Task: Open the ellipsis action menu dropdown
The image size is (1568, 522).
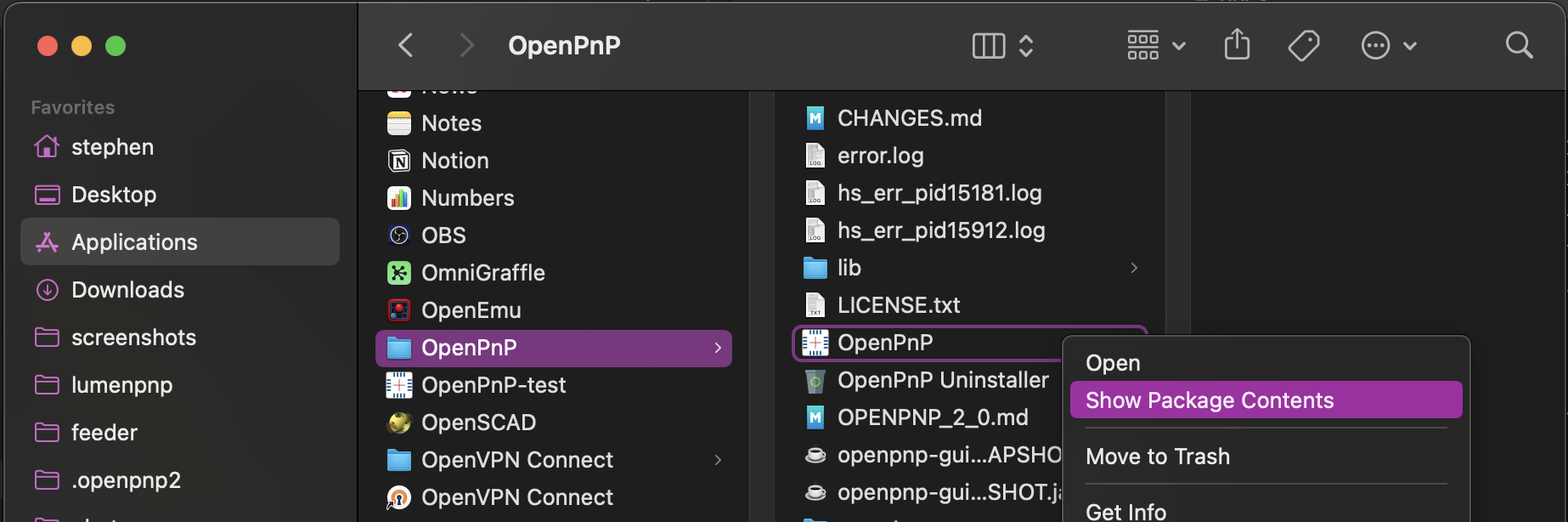Action: pos(1388,45)
